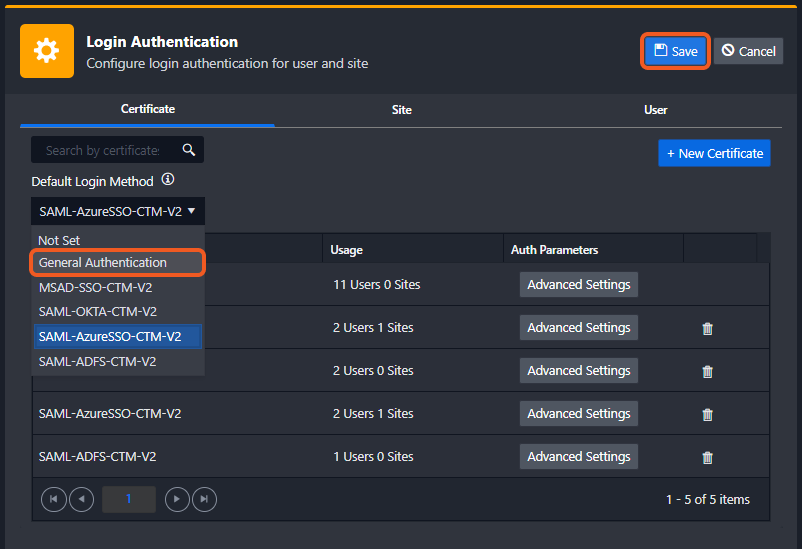Go to the previous page
Image resolution: width=802 pixels, height=549 pixels.
click(x=81, y=499)
